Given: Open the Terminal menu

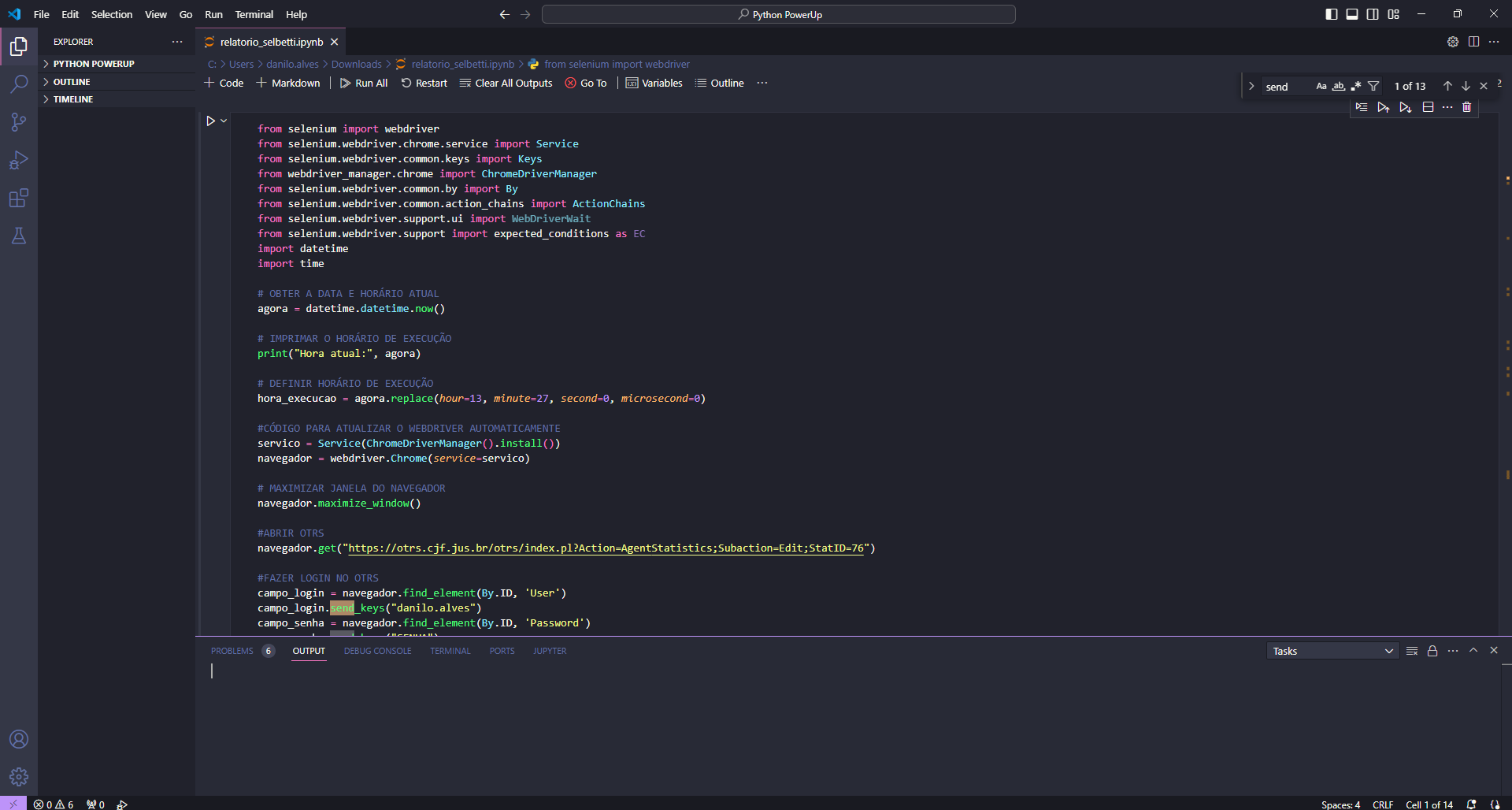Looking at the screenshot, I should pyautogui.click(x=254, y=14).
